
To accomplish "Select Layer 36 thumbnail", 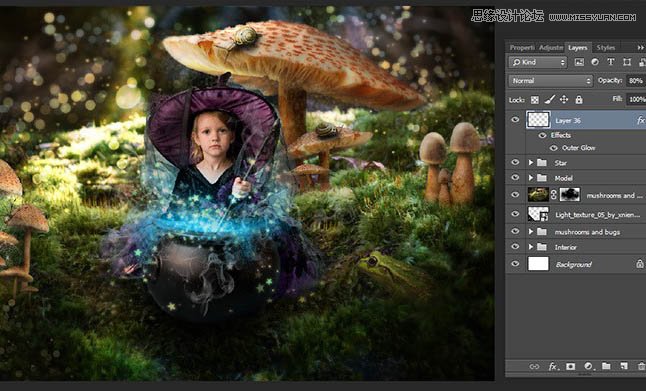I will click(x=538, y=120).
